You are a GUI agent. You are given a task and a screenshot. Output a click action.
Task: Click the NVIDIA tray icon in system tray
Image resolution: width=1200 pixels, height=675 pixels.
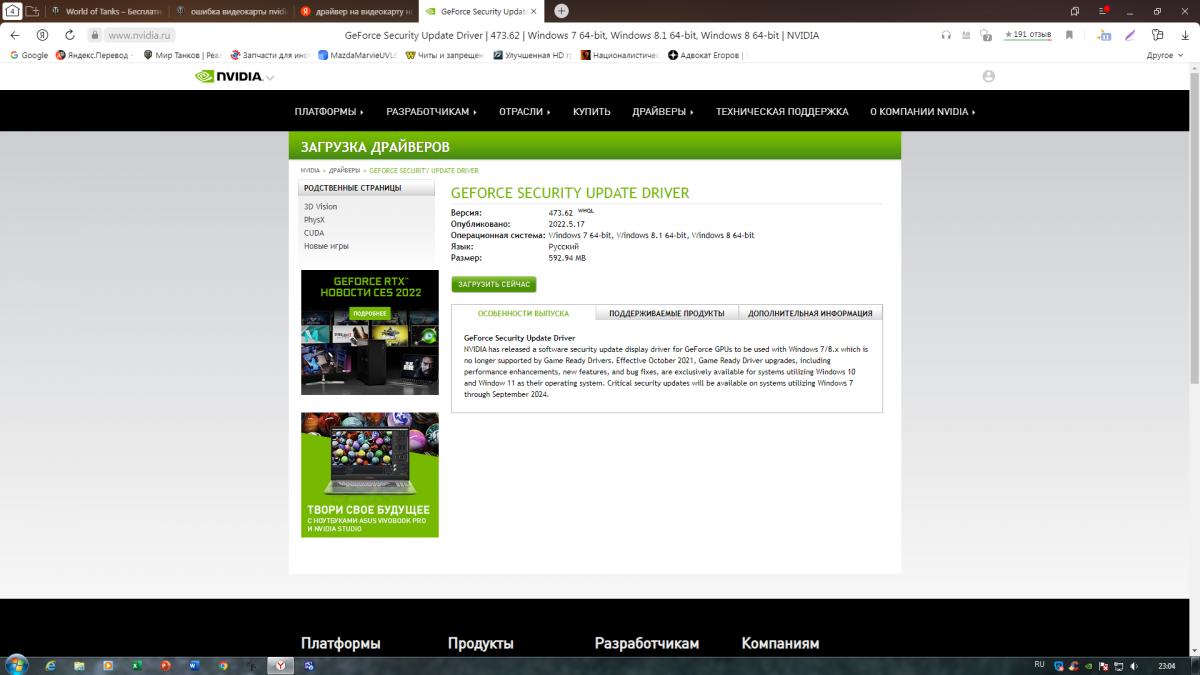pos(1088,666)
